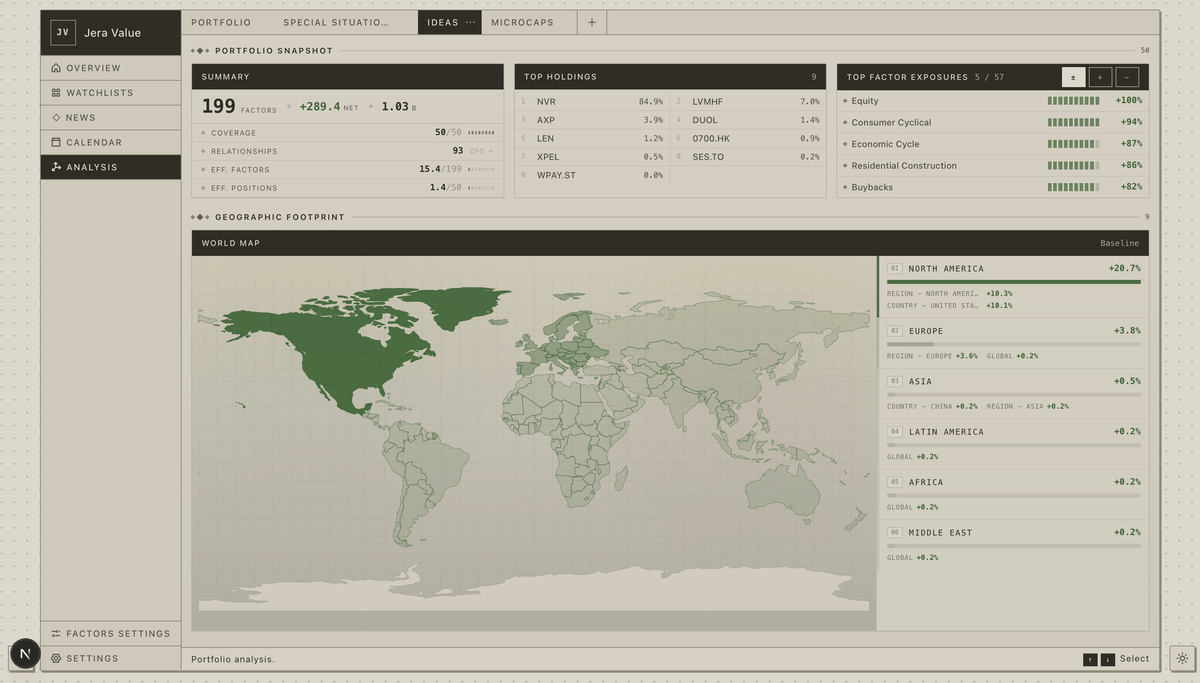The height and width of the screenshot is (683, 1200).
Task: Click the 06 badge for Middle East
Action: 895,533
